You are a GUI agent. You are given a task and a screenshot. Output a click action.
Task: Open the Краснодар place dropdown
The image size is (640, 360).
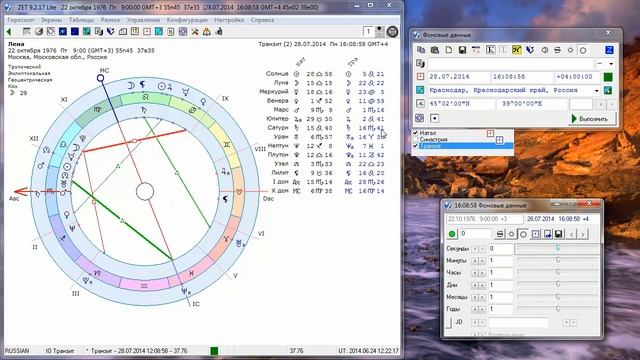coord(597,90)
